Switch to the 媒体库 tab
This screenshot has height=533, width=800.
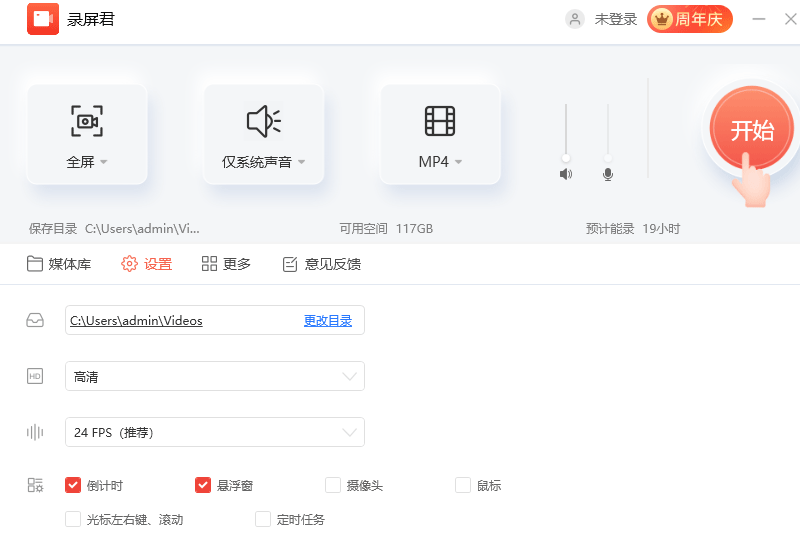pos(59,264)
